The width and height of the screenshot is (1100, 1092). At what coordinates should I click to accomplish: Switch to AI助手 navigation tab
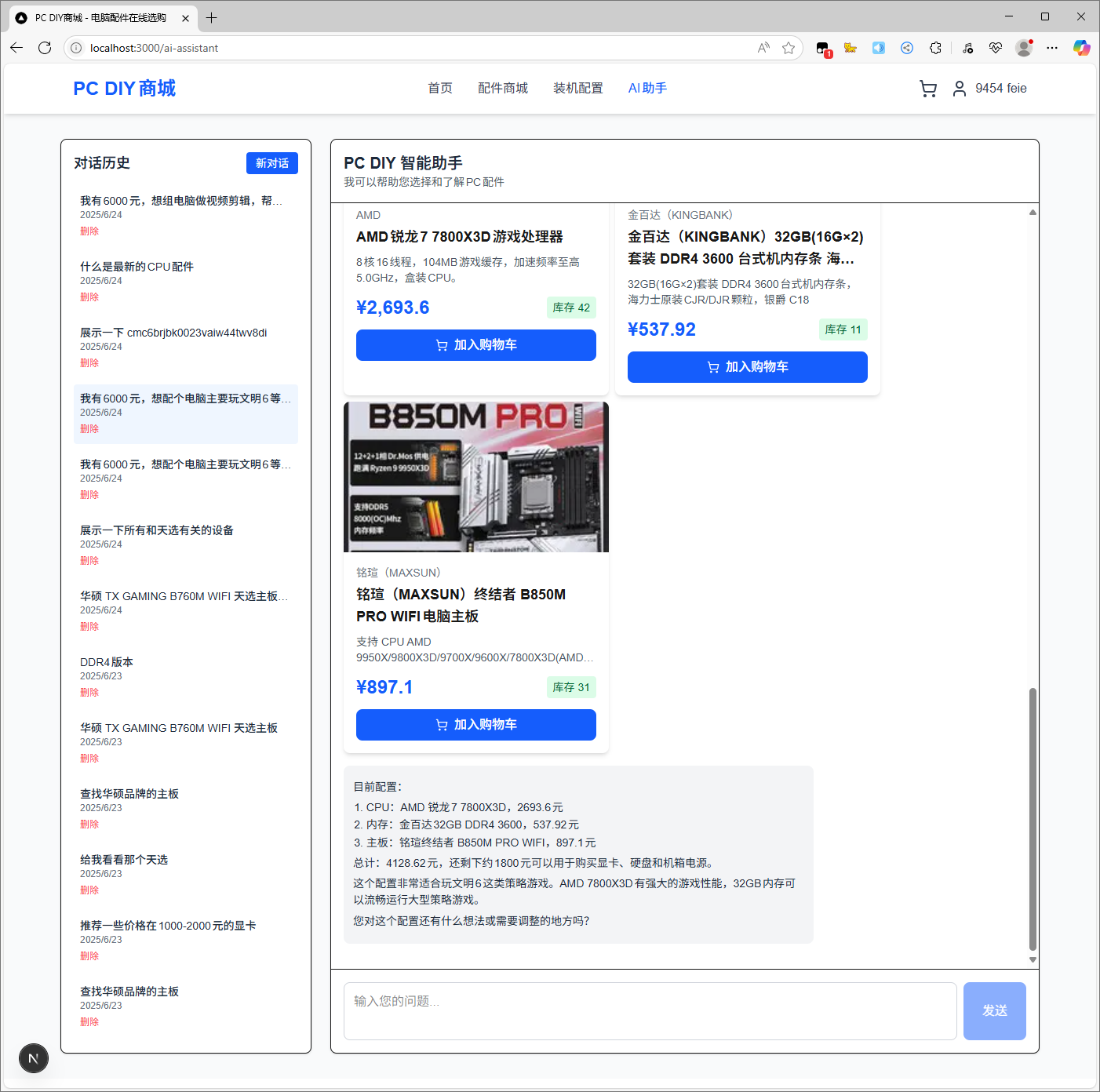coord(647,89)
